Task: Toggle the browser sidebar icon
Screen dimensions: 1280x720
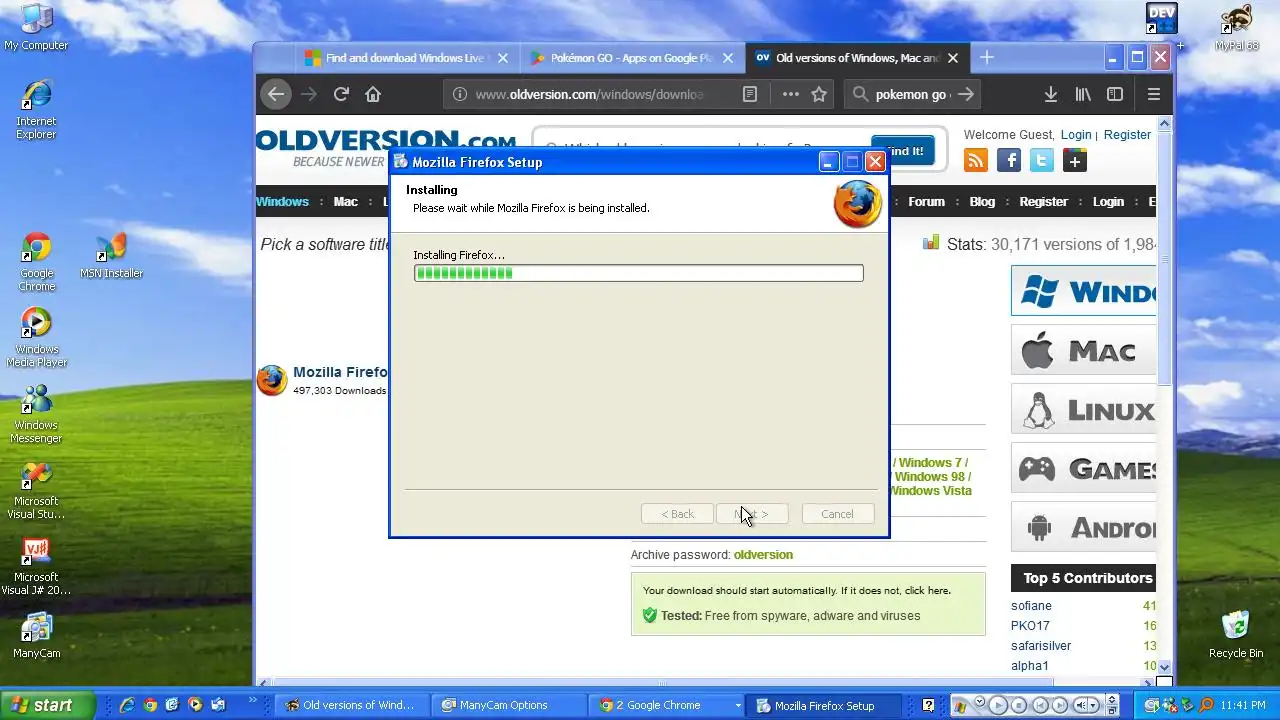Action: click(1115, 94)
